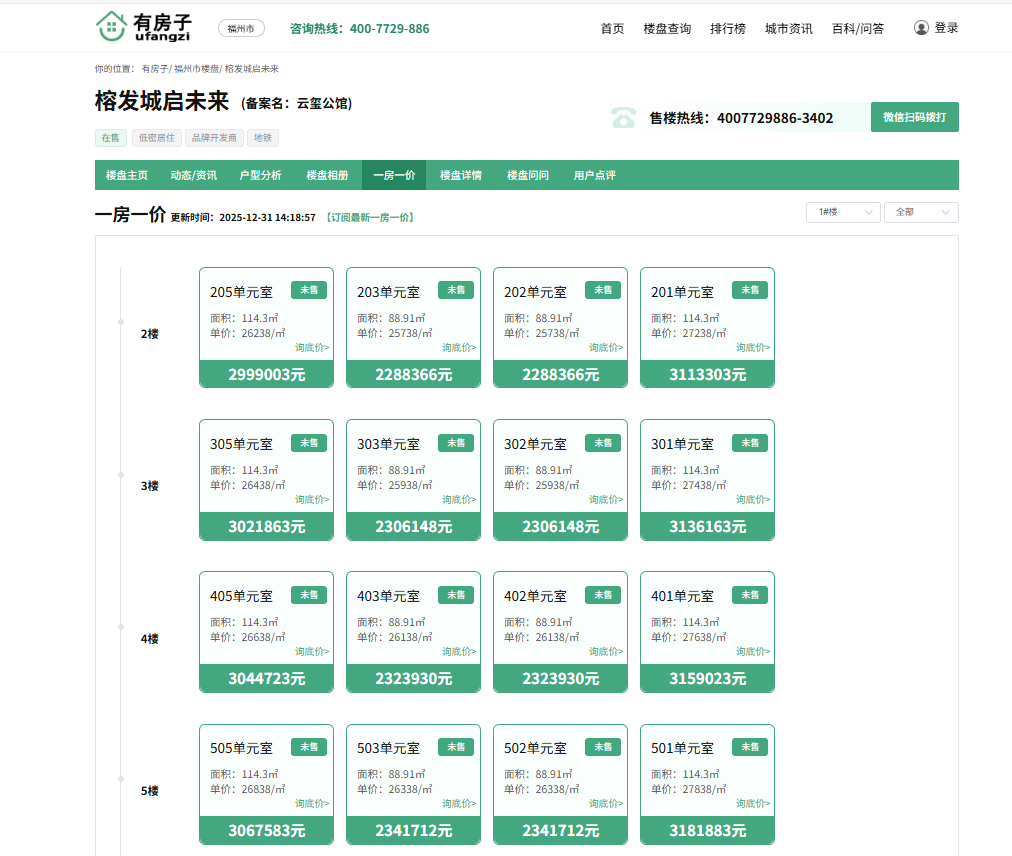Switch to the 户型分析 tab
The width and height of the screenshot is (1012, 856).
click(x=260, y=175)
